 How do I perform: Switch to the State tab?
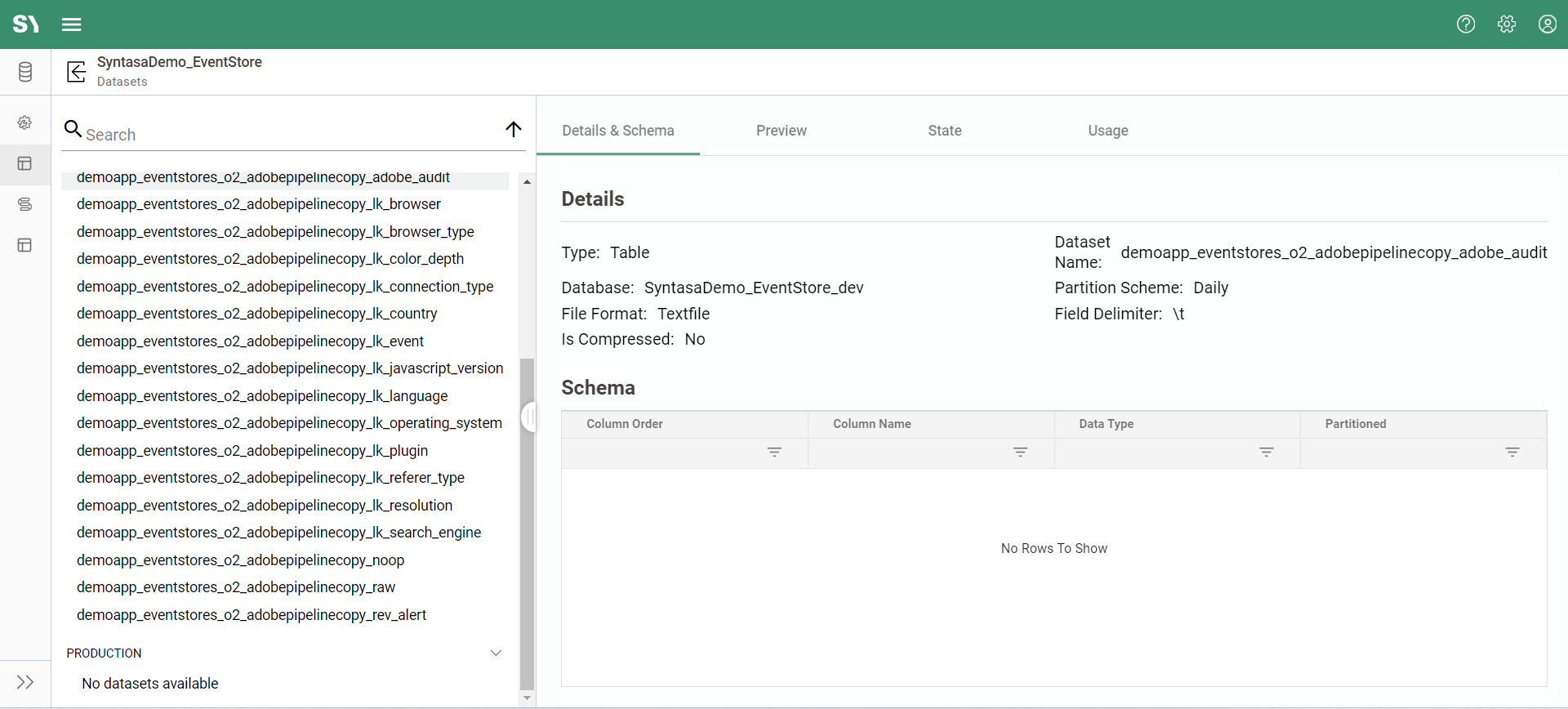coord(944,131)
